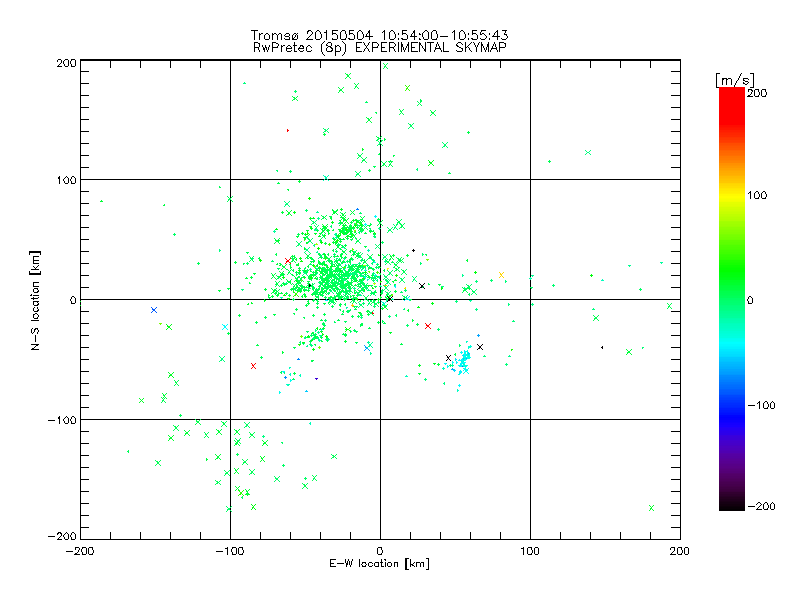Click the colorbar label "-100"
The image size is (800, 600).
pyautogui.click(x=761, y=405)
